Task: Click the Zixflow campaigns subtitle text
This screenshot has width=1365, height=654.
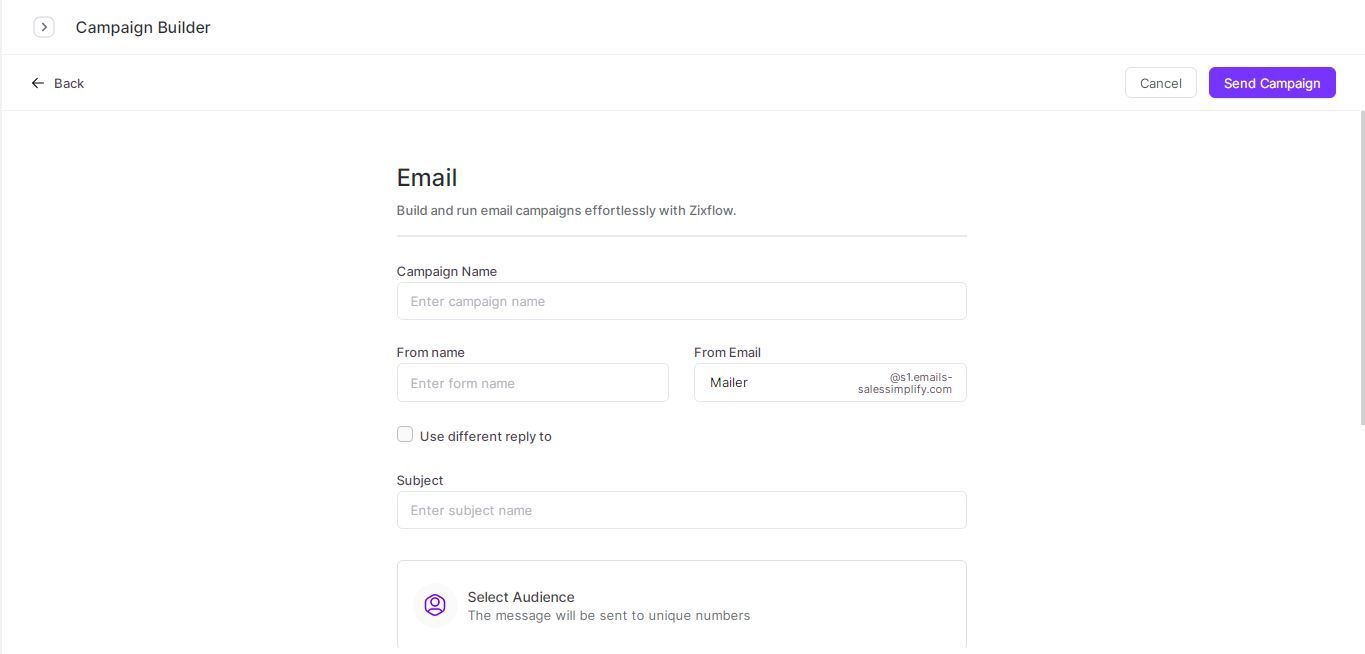Action: 566,210
